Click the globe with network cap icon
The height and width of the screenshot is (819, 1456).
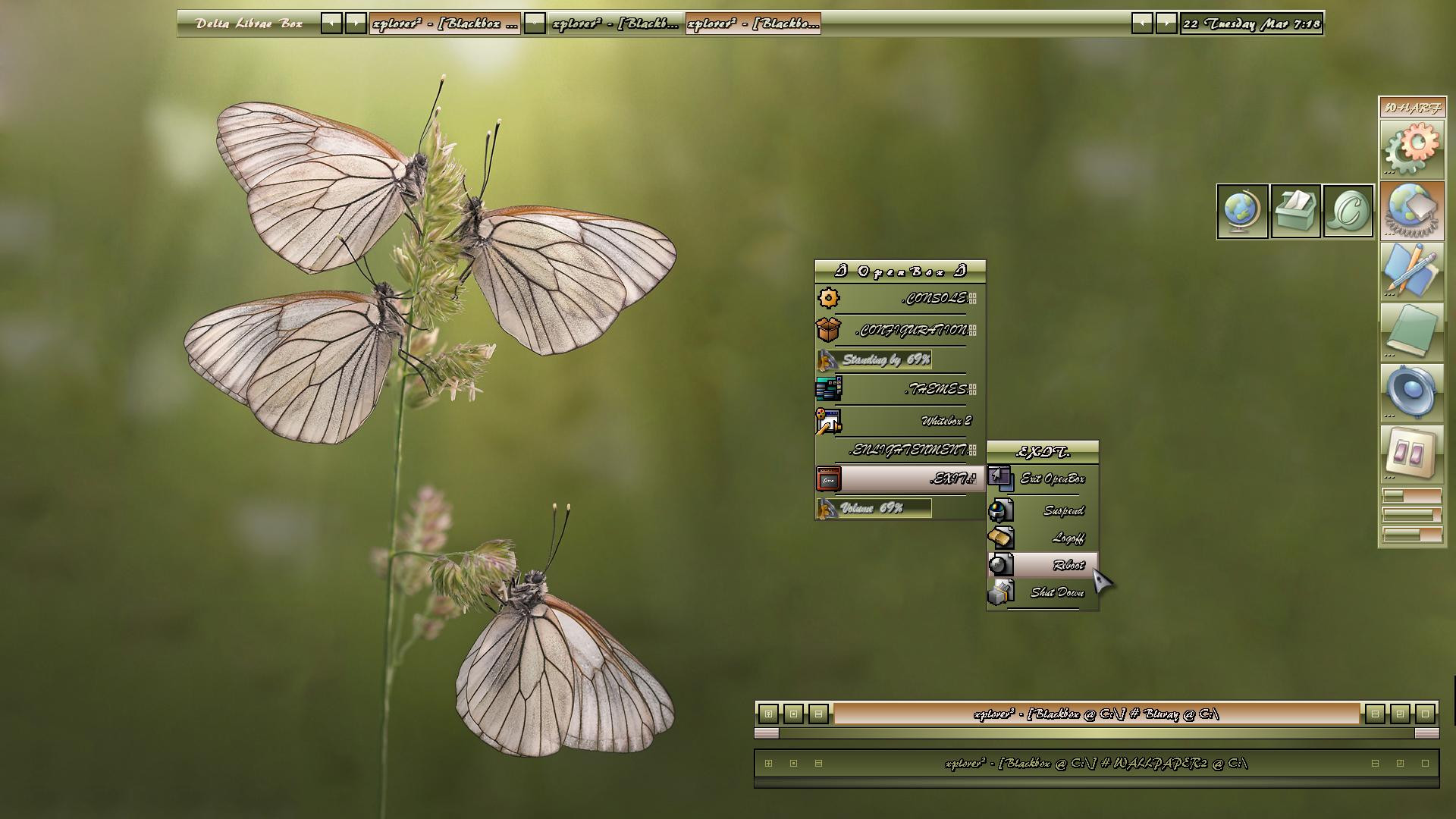click(x=1411, y=210)
